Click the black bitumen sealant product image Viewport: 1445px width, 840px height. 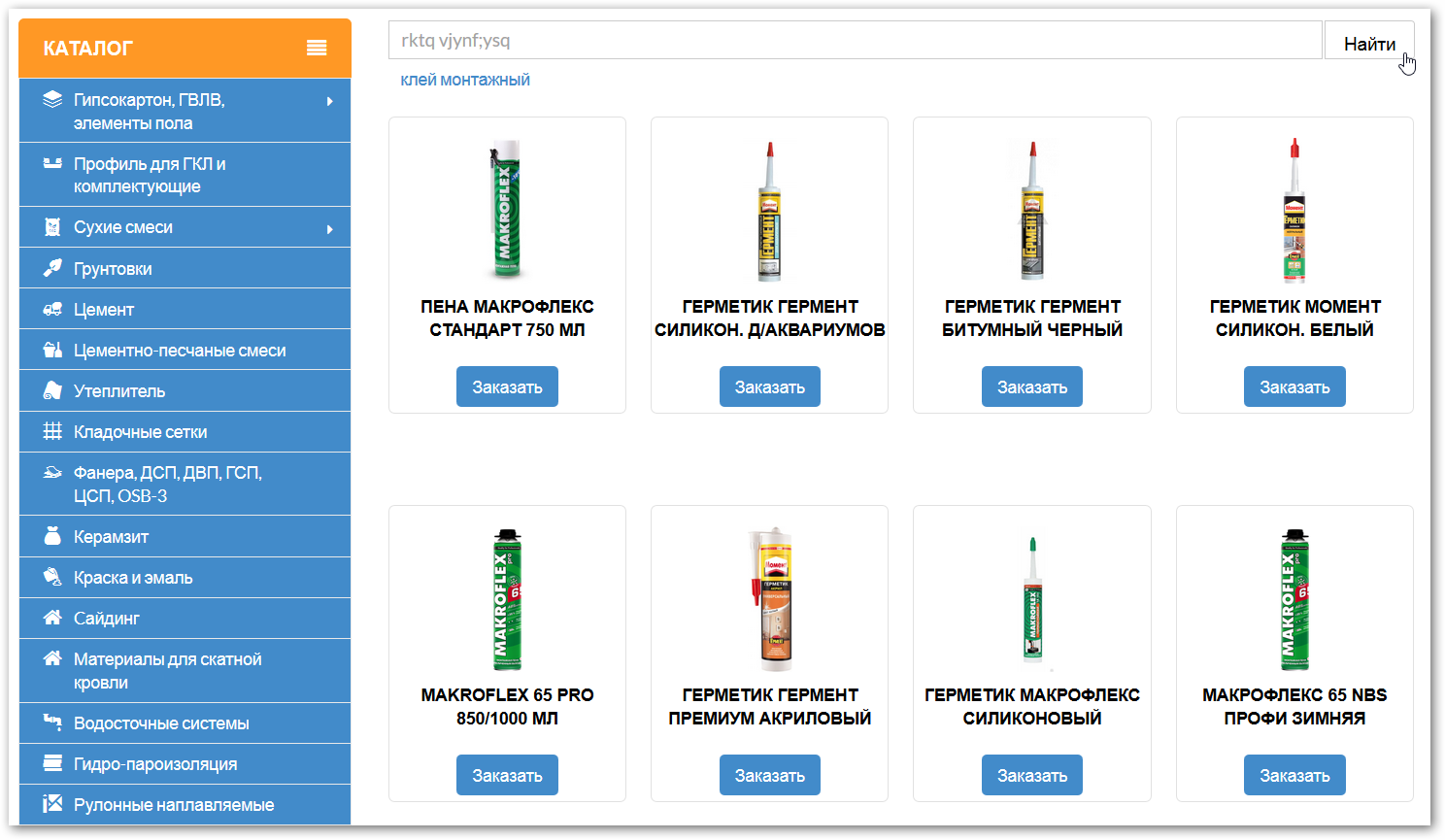tap(1032, 211)
